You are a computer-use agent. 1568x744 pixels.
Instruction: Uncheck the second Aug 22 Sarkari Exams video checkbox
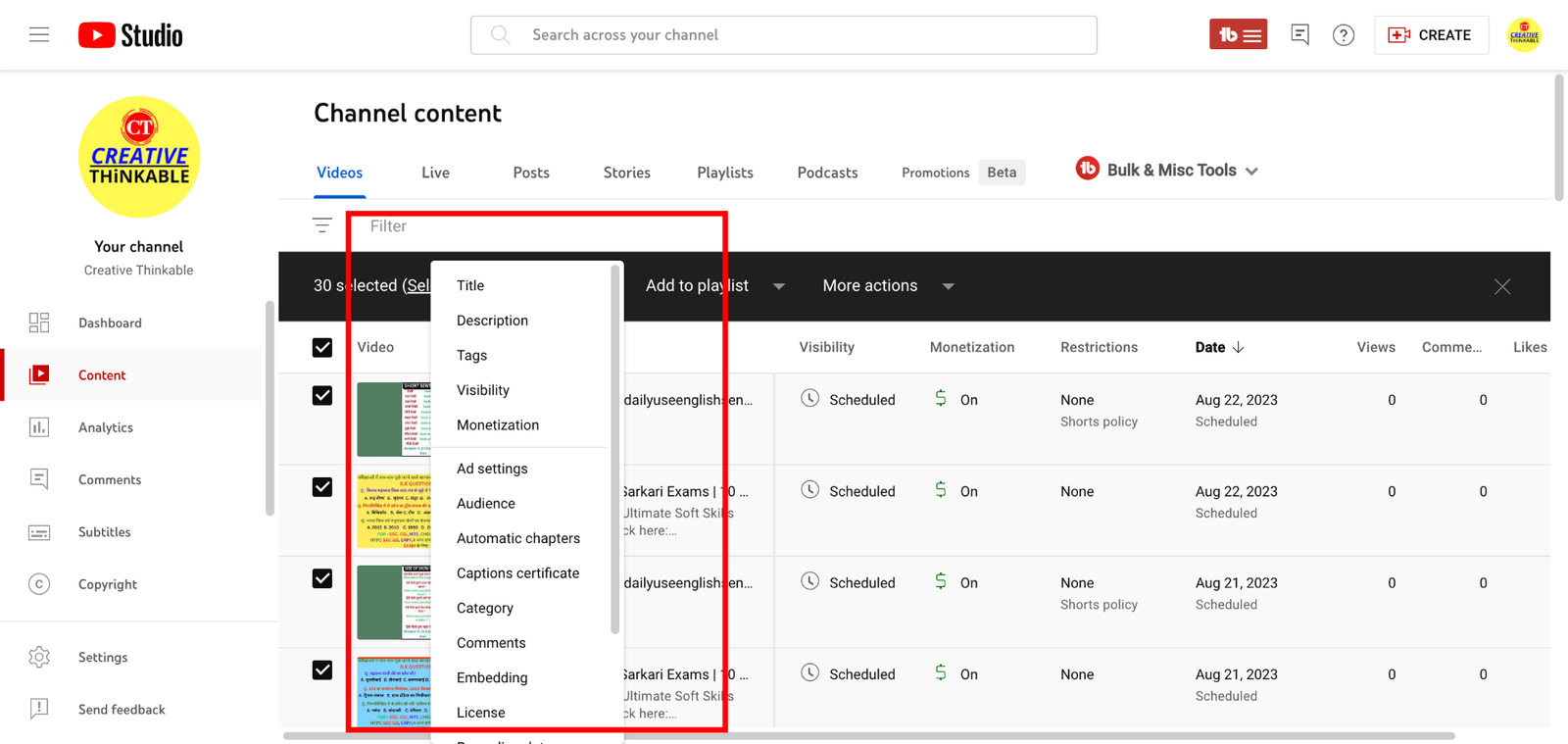tap(322, 487)
